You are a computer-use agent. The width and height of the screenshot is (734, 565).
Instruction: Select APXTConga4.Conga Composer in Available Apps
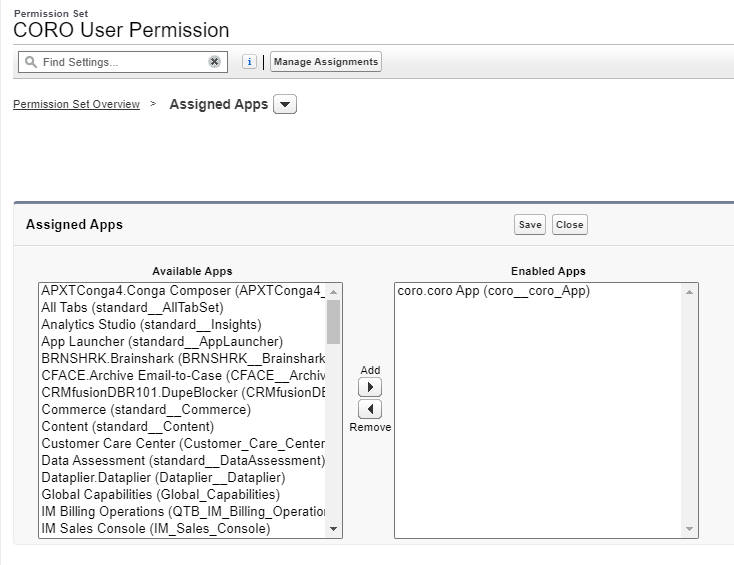click(180, 291)
